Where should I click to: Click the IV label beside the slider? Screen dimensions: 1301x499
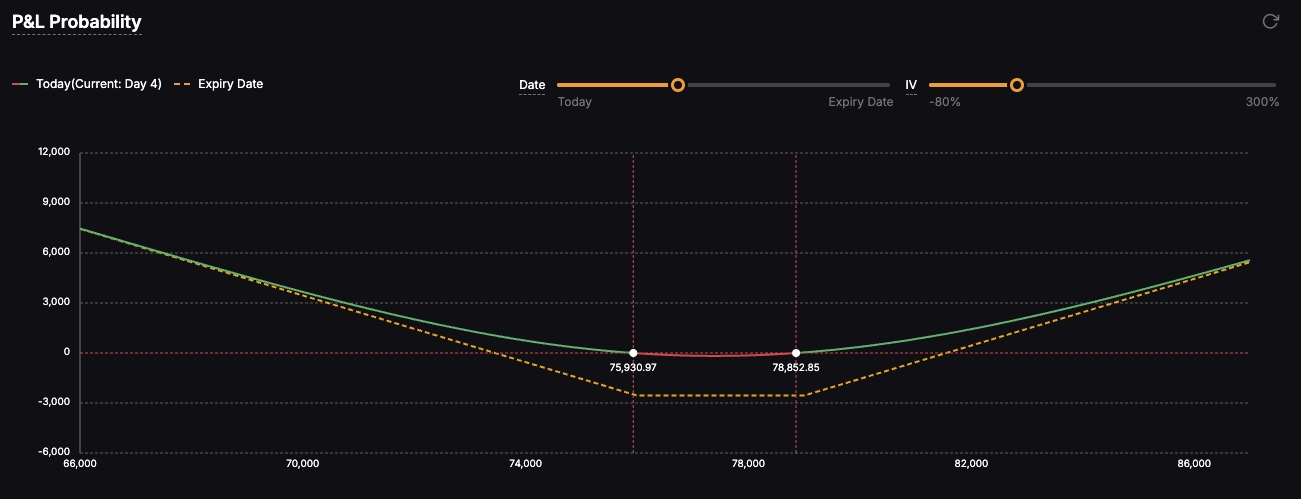point(911,85)
